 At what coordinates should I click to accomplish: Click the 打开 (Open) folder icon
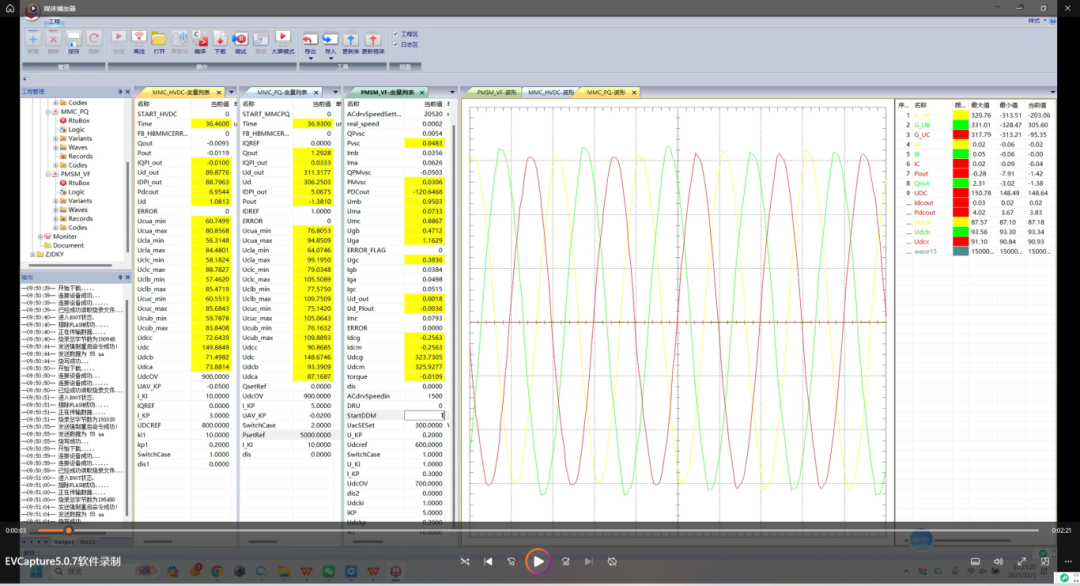[x=160, y=39]
